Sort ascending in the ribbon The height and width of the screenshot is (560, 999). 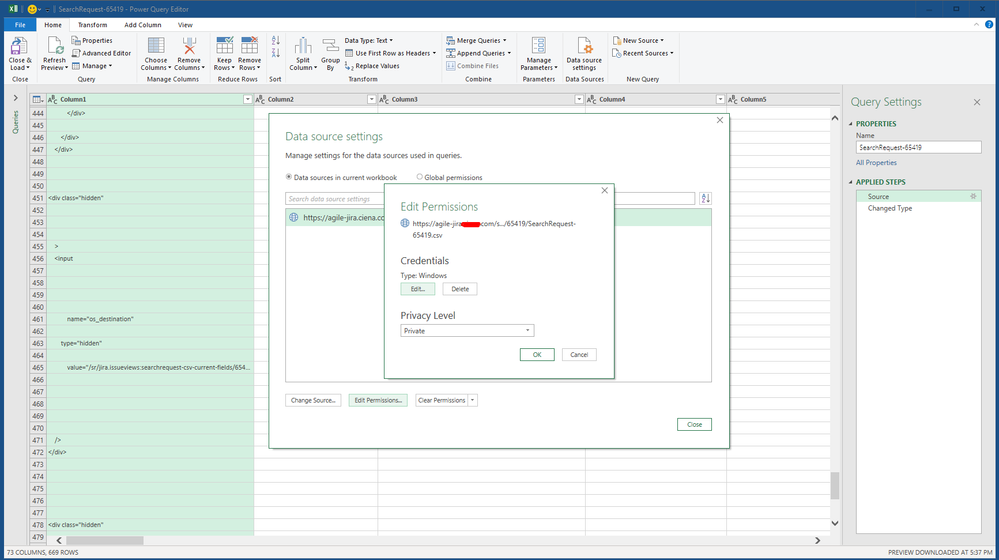(275, 41)
